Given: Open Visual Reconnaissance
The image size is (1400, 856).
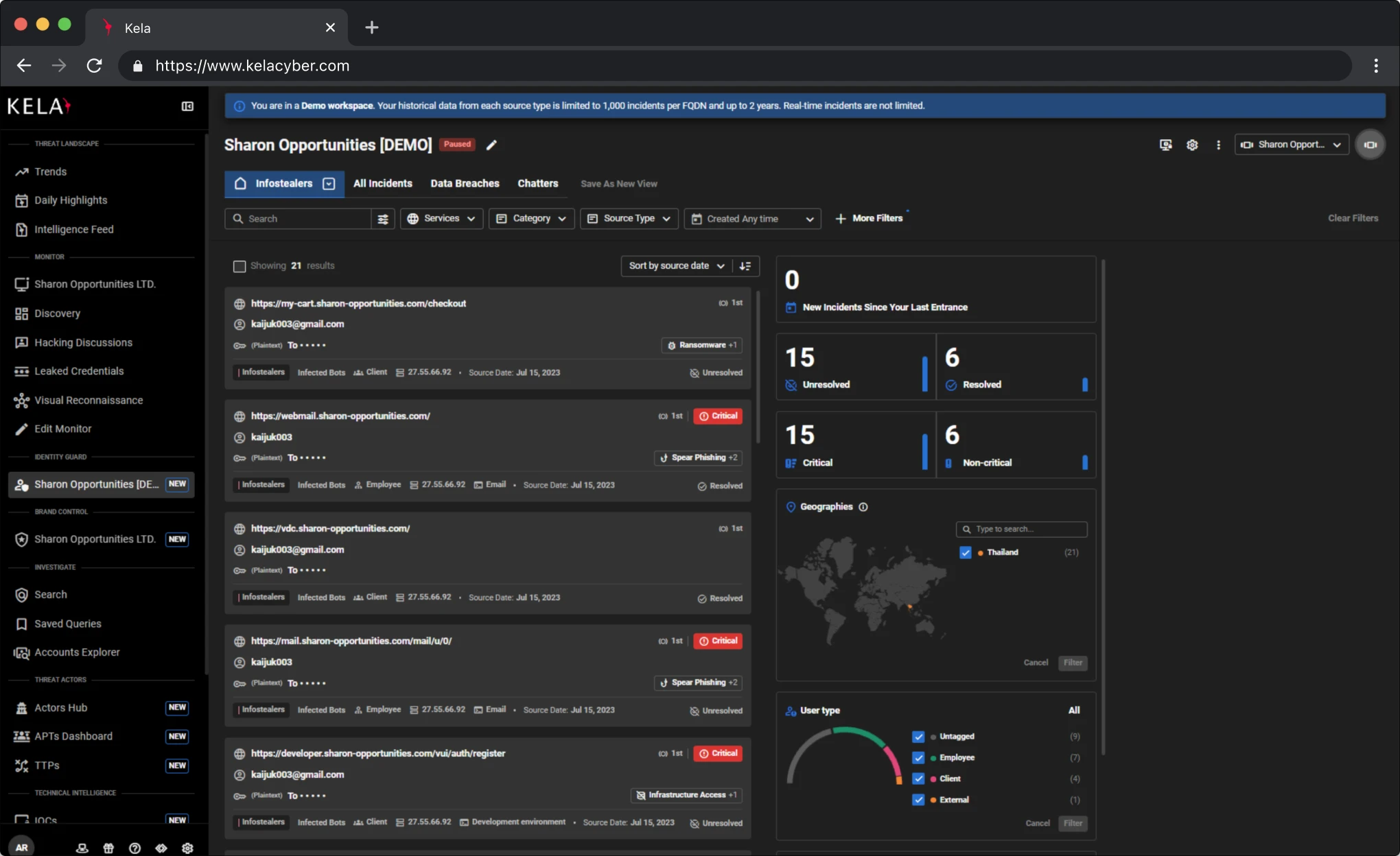Looking at the screenshot, I should click(x=89, y=400).
